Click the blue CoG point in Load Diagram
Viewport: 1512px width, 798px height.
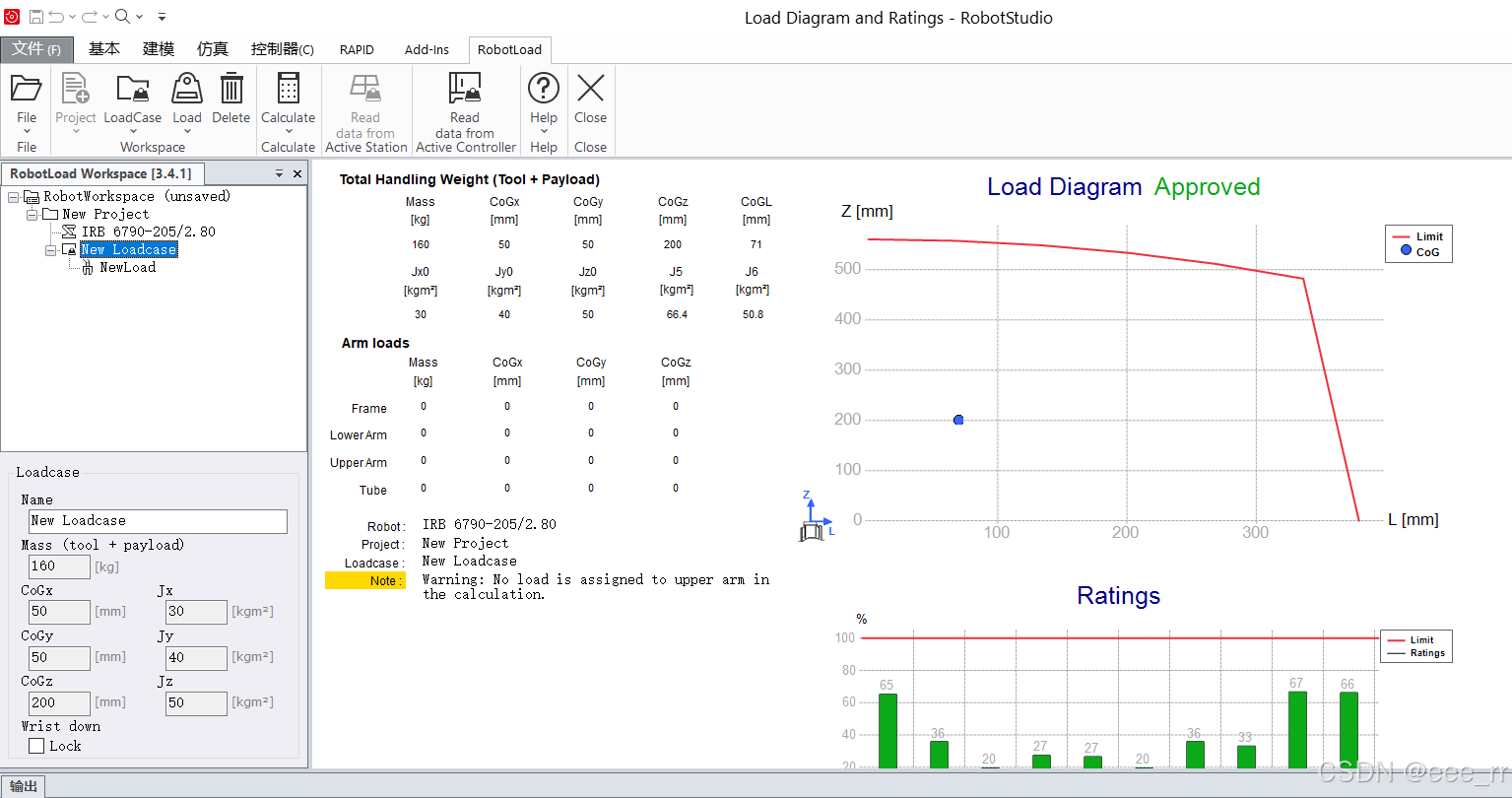(x=958, y=420)
